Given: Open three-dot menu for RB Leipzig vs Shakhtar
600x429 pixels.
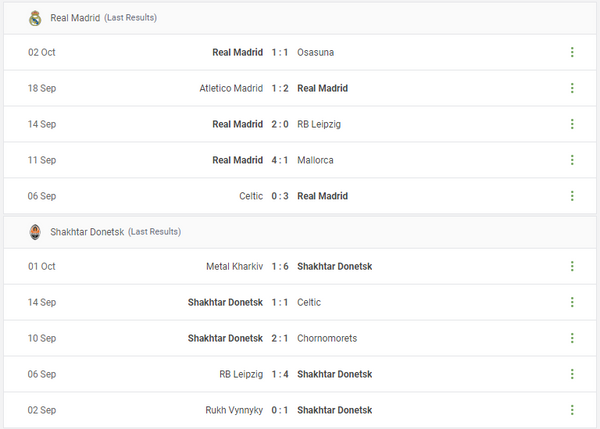Looking at the screenshot, I should point(572,374).
